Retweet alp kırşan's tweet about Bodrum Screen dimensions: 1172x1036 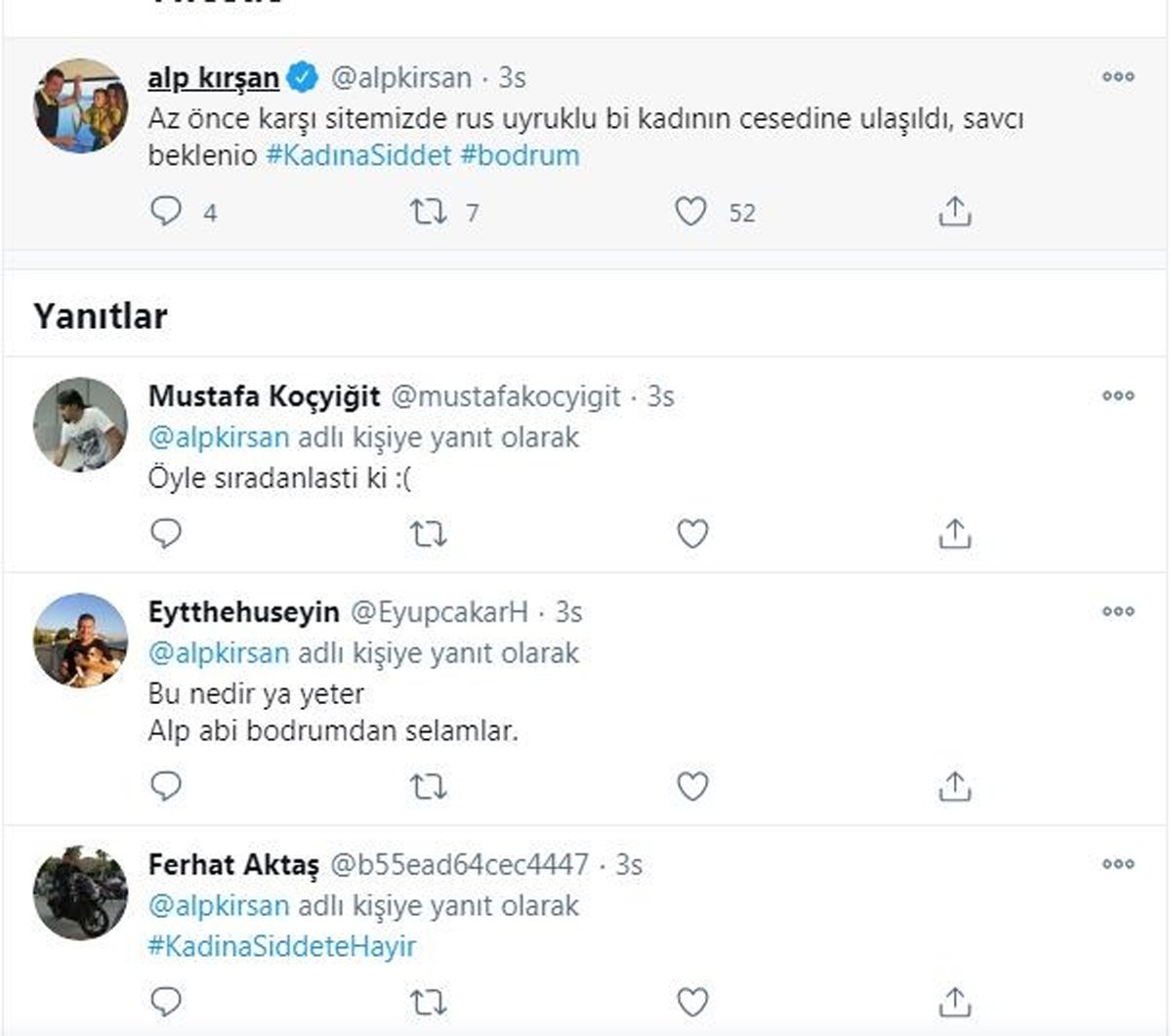(428, 212)
